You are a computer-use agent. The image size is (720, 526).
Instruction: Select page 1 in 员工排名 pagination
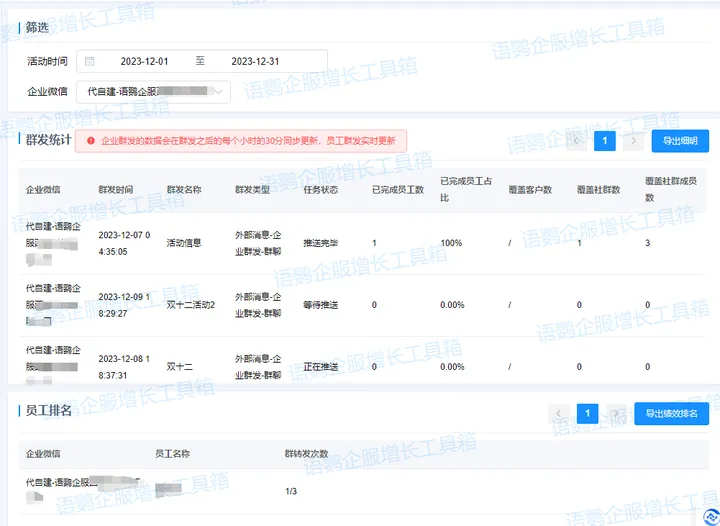click(588, 413)
